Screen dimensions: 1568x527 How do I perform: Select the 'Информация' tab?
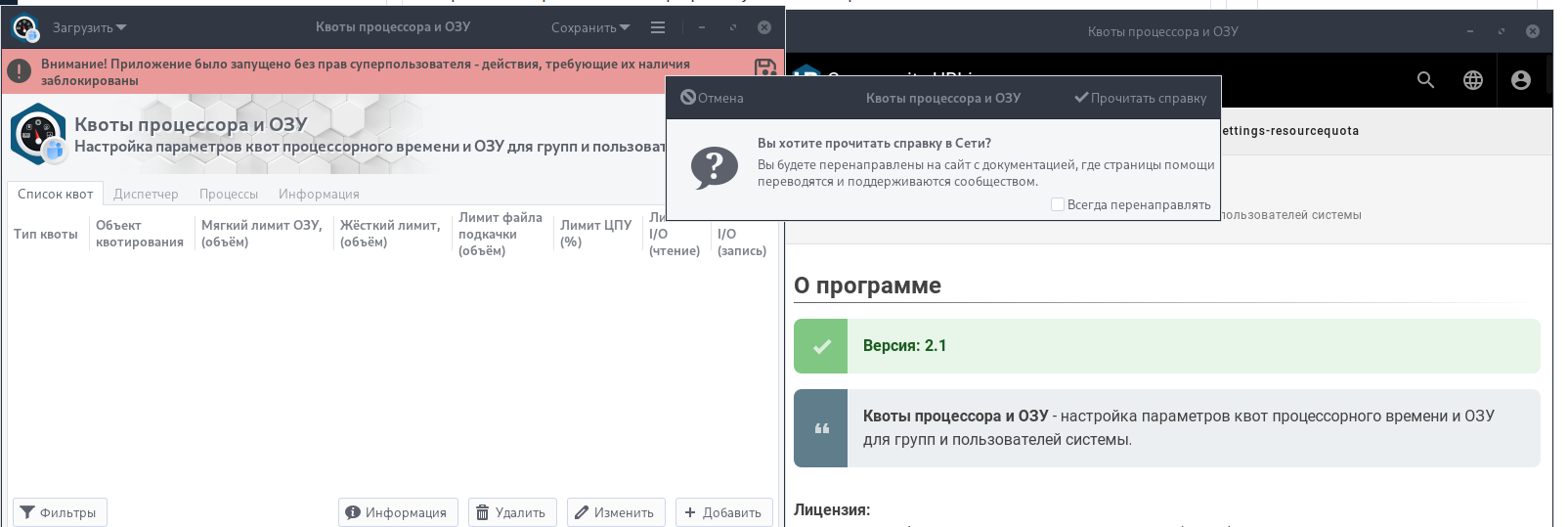[x=319, y=194]
